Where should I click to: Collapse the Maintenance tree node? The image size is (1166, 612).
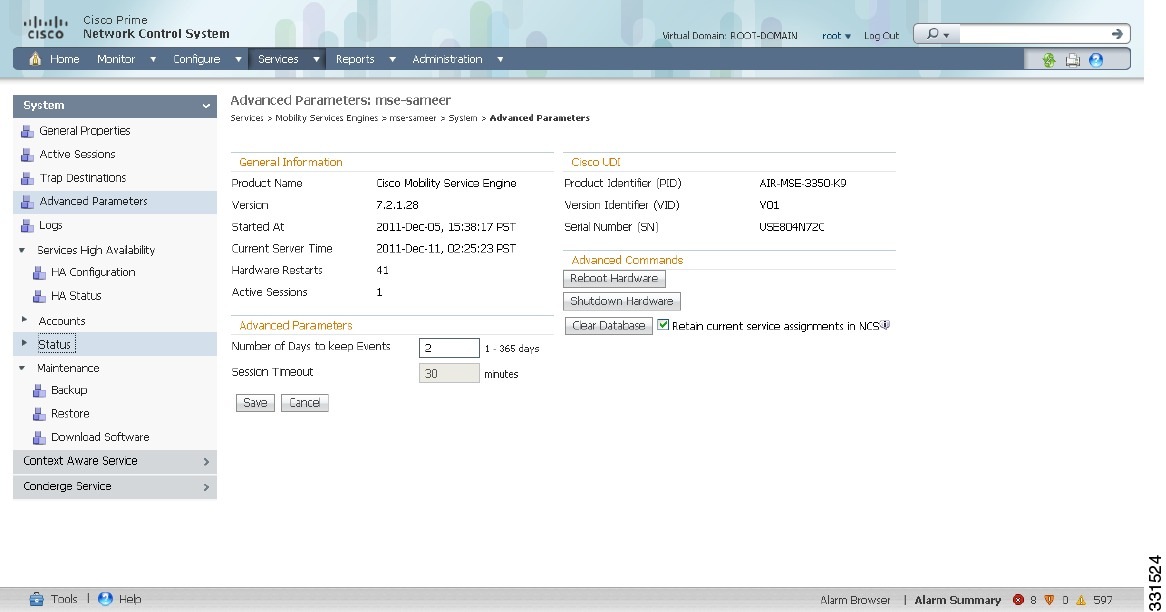coord(22,368)
